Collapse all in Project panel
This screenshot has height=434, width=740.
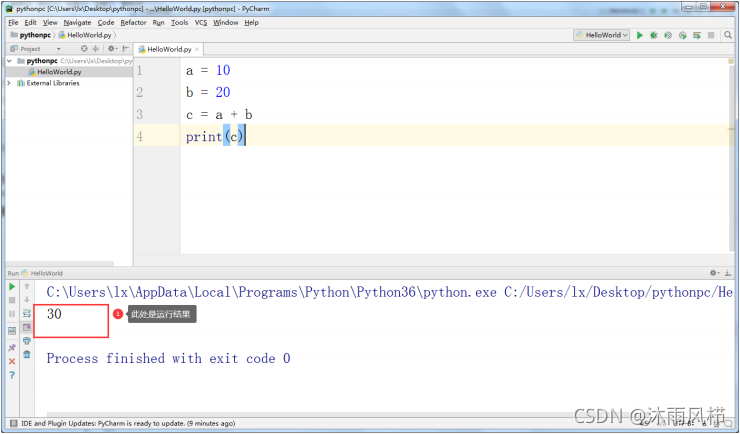click(96, 49)
